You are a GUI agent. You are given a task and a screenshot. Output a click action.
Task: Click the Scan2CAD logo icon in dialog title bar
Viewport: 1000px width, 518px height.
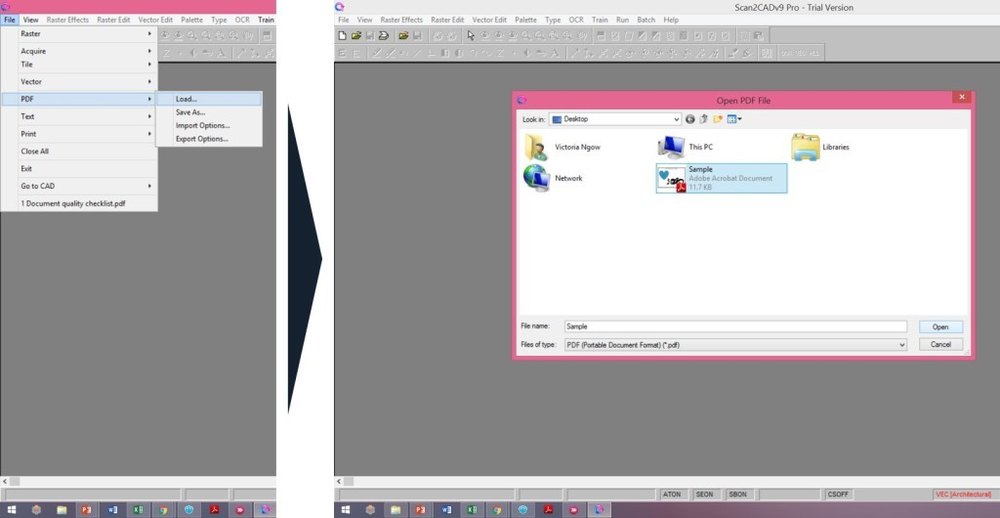click(x=521, y=100)
